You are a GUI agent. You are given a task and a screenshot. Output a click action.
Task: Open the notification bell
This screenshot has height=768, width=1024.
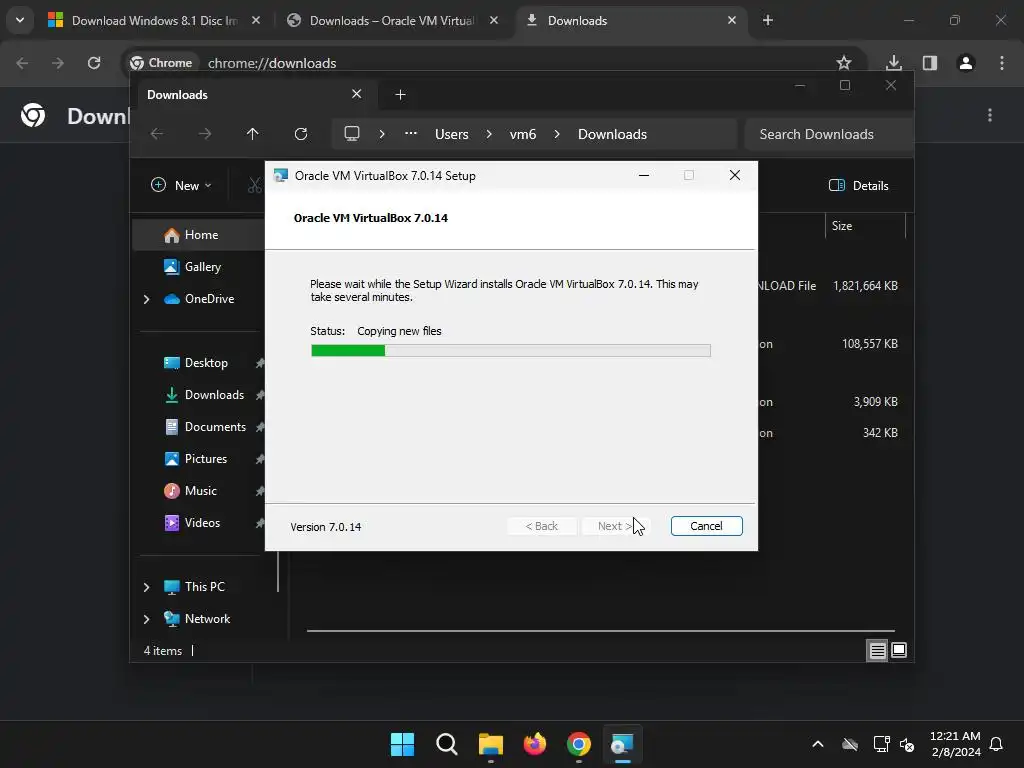pyautogui.click(x=996, y=744)
